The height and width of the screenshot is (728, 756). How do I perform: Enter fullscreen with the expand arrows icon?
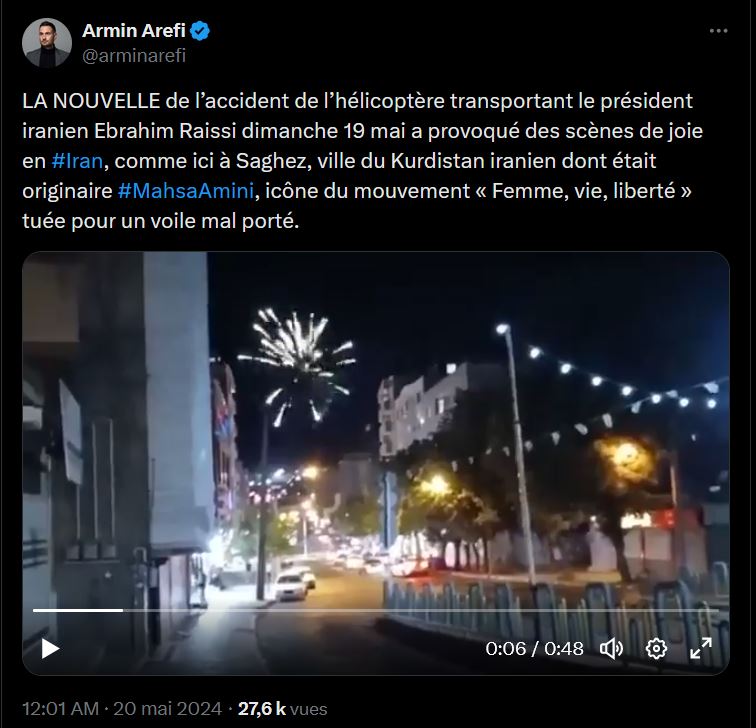701,648
